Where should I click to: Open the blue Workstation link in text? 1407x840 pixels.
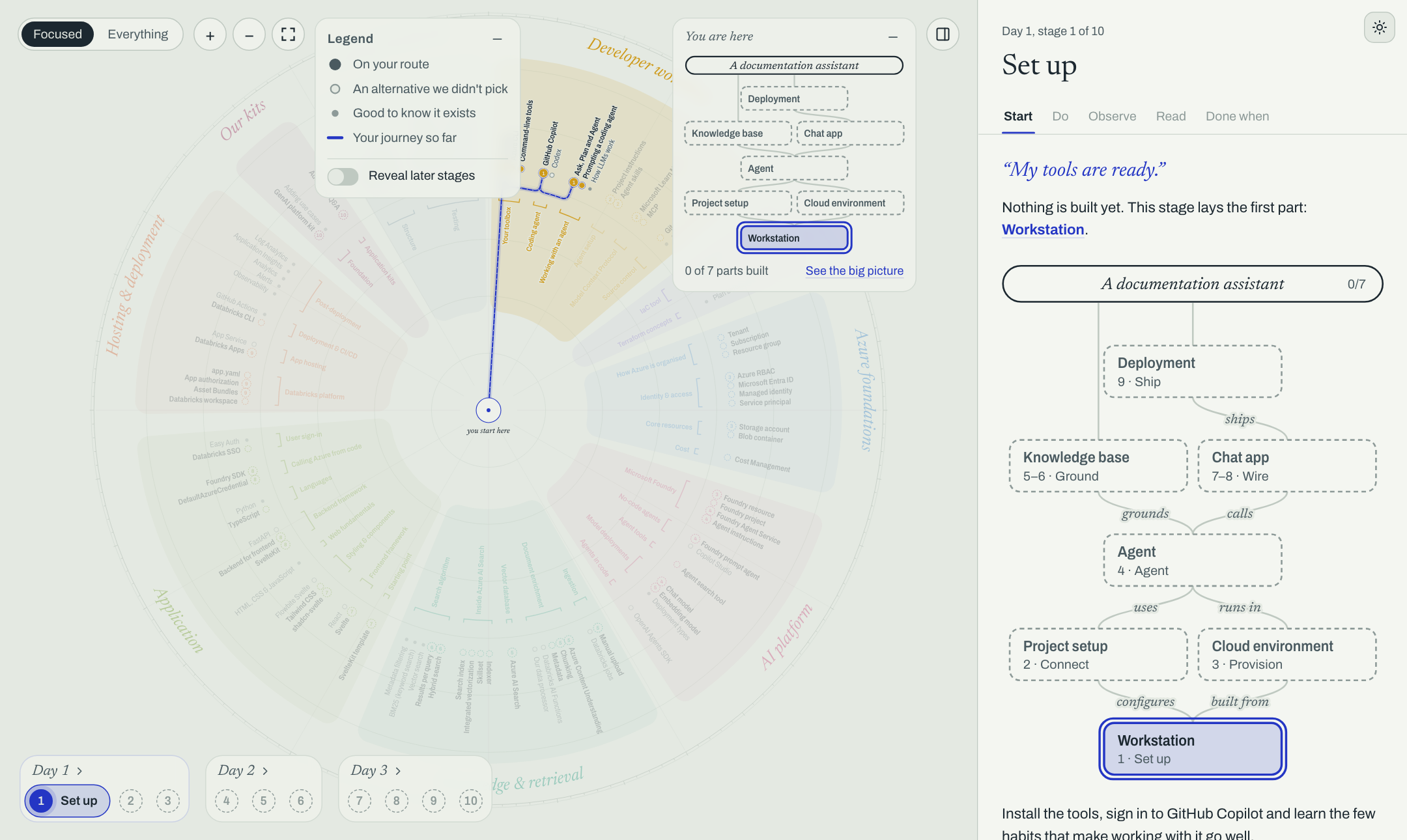[1042, 230]
